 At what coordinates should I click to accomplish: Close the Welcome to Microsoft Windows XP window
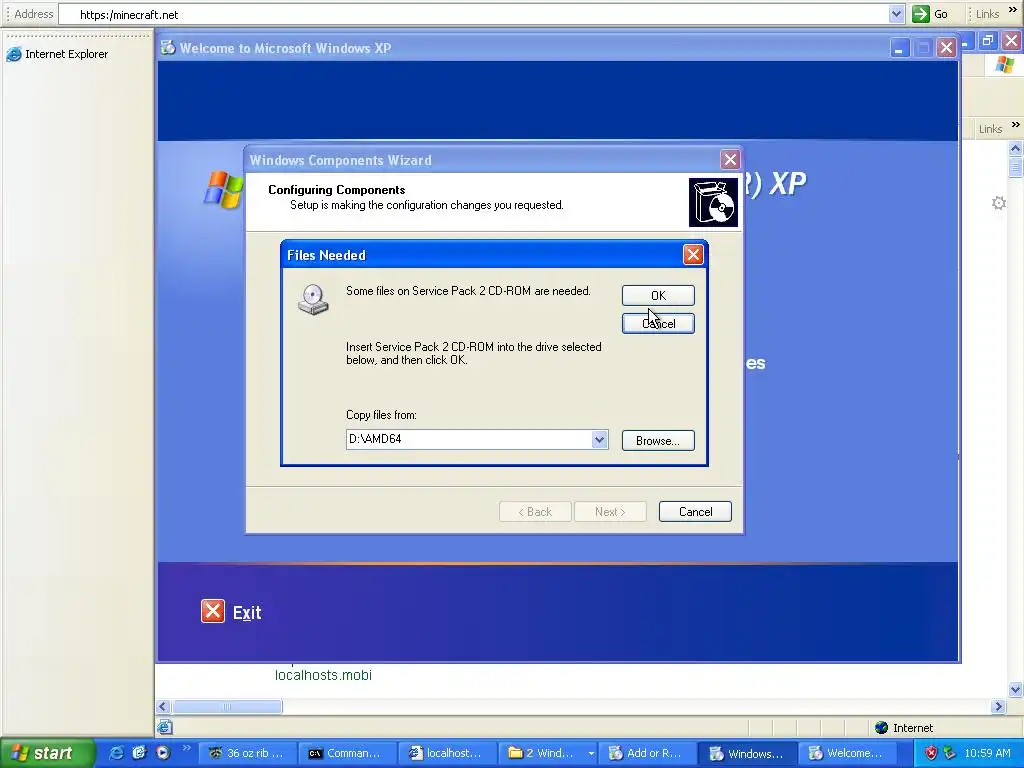coord(946,48)
